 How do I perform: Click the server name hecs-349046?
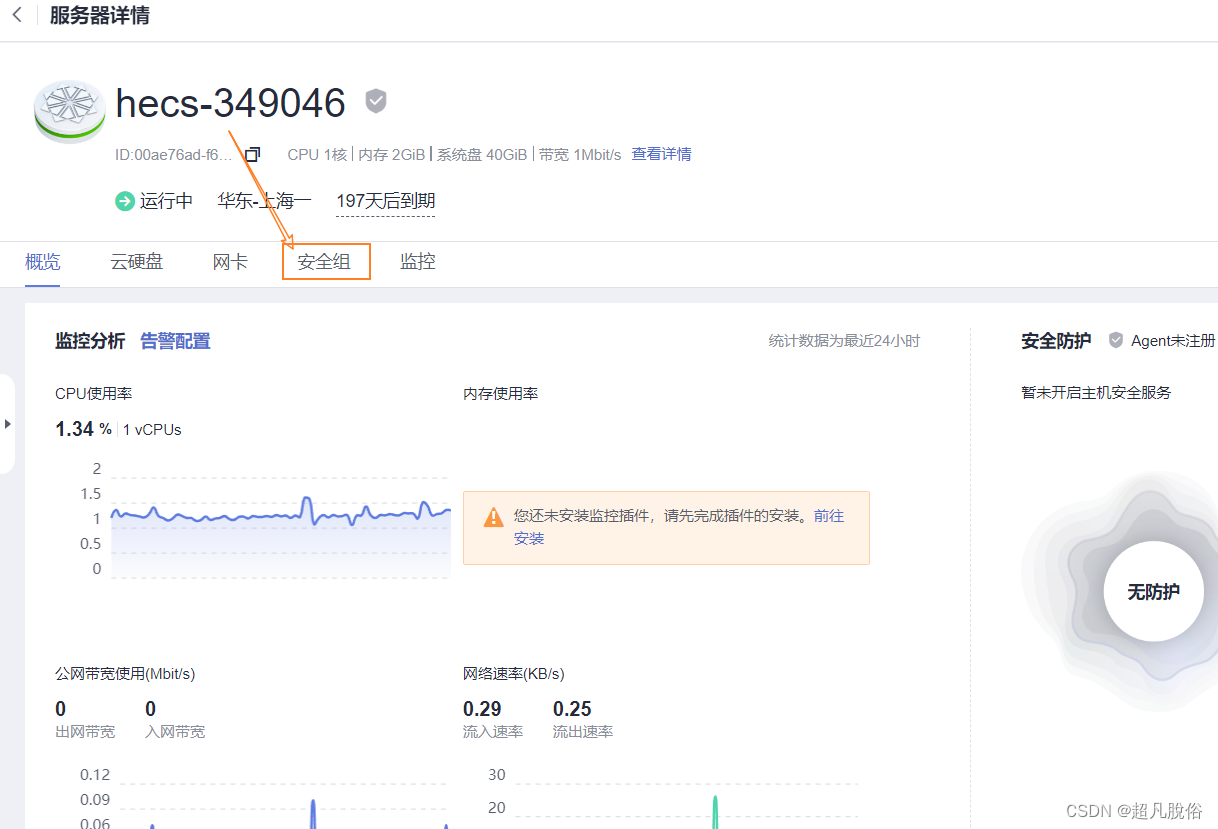click(230, 103)
